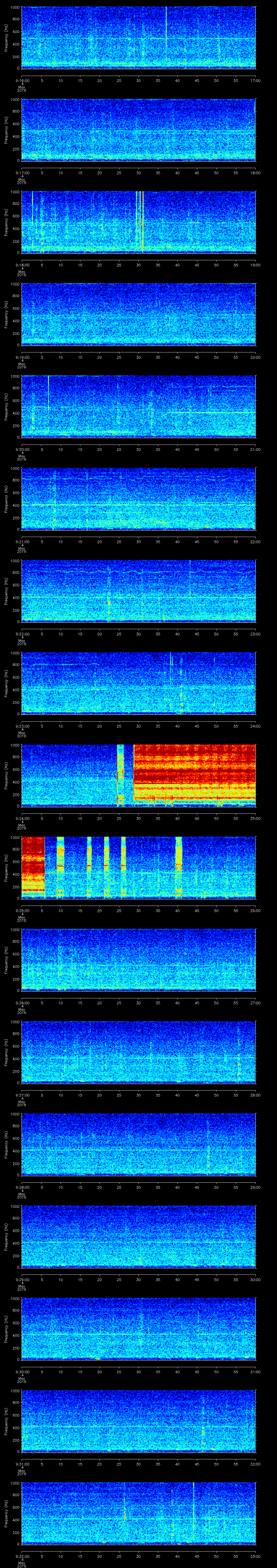Click the '9:30:00' start time label

[x=22, y=1371]
